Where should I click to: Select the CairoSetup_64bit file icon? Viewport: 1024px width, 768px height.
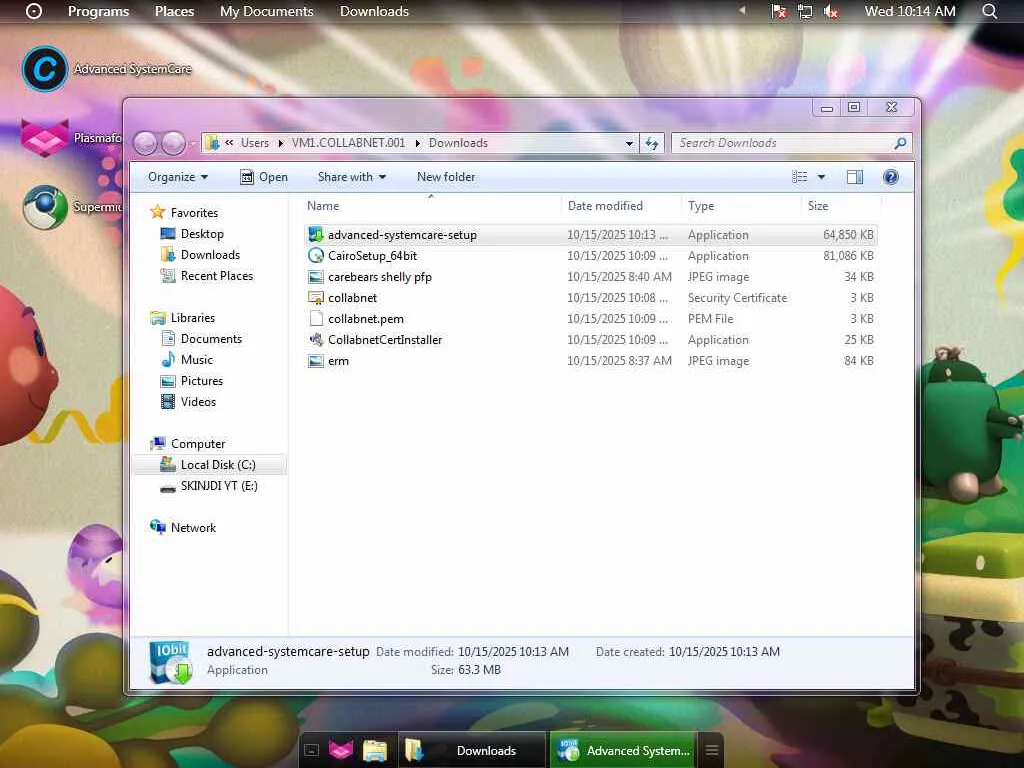316,256
